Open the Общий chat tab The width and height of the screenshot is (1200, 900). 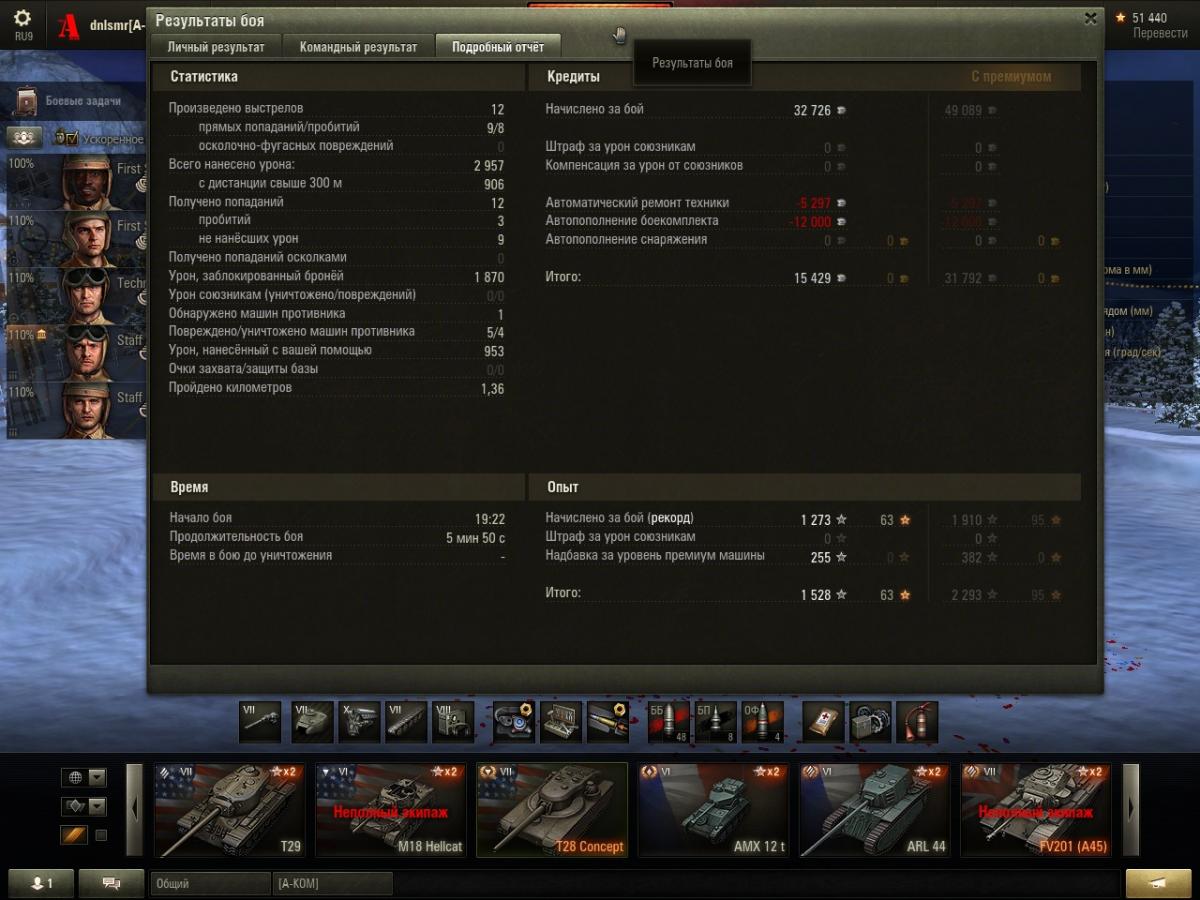(x=210, y=884)
